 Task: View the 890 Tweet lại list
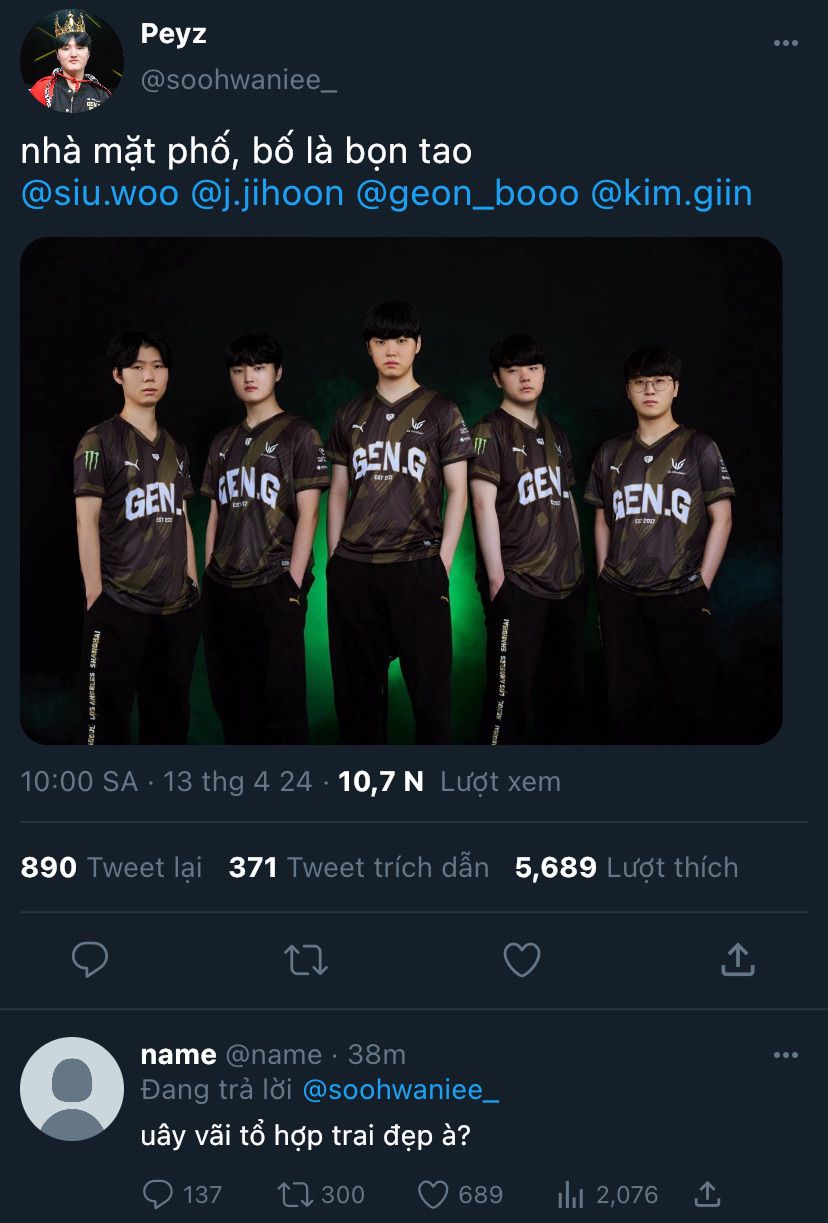tap(111, 867)
